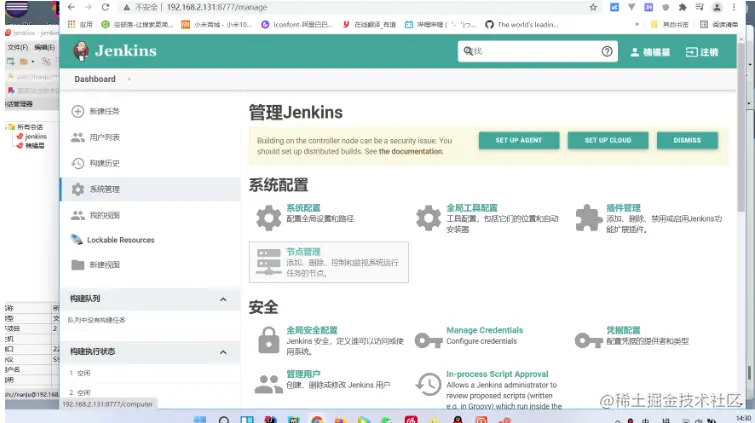The height and width of the screenshot is (423, 755).
Task: Click the In-process Script Approval history icon
Action: click(x=428, y=384)
